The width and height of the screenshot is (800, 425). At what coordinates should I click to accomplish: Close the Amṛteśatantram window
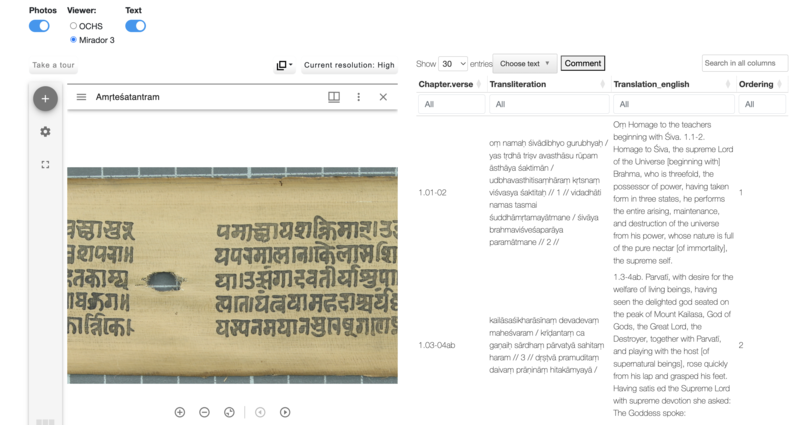pos(383,97)
